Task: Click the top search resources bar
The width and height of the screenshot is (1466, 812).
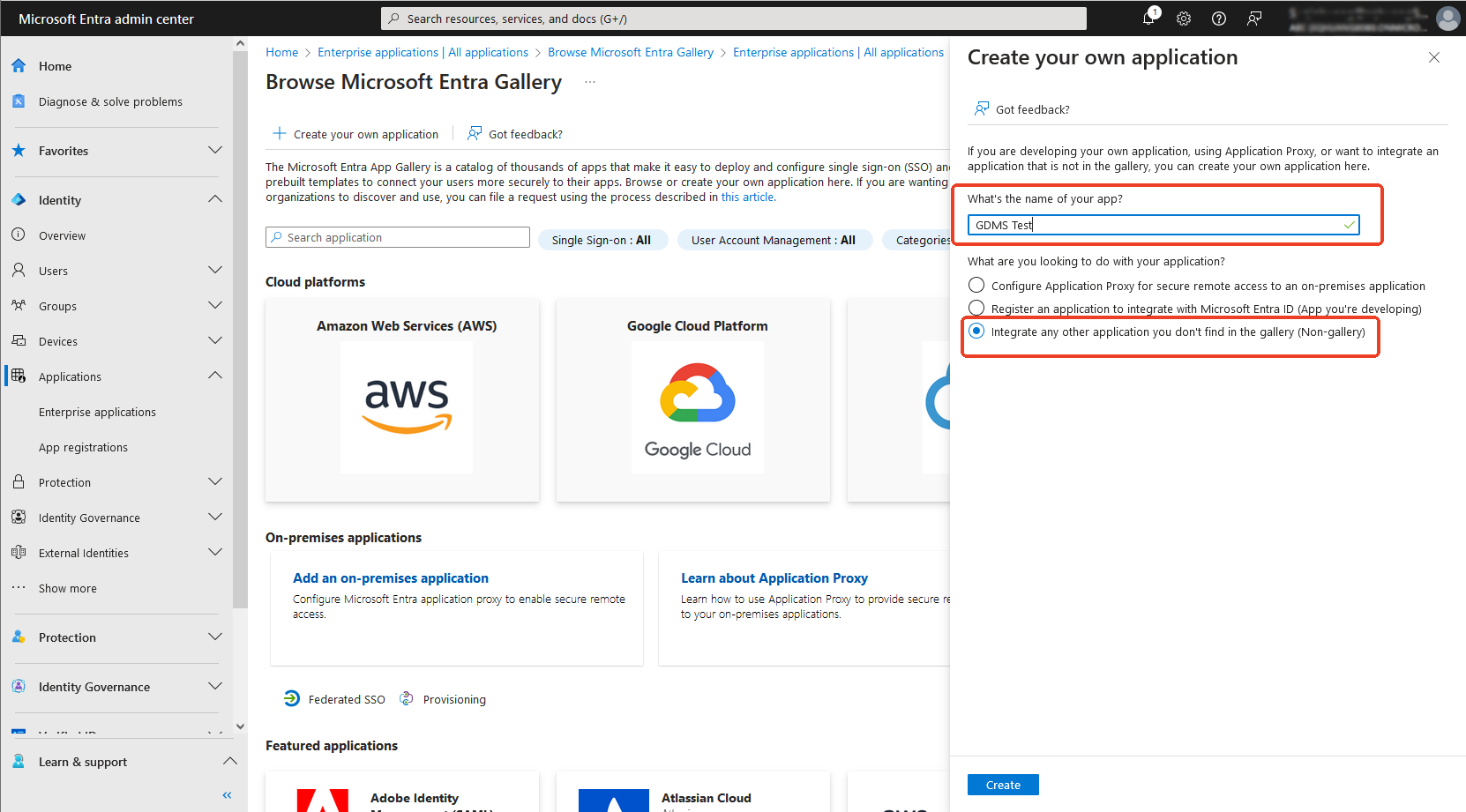Action: pyautogui.click(x=734, y=19)
